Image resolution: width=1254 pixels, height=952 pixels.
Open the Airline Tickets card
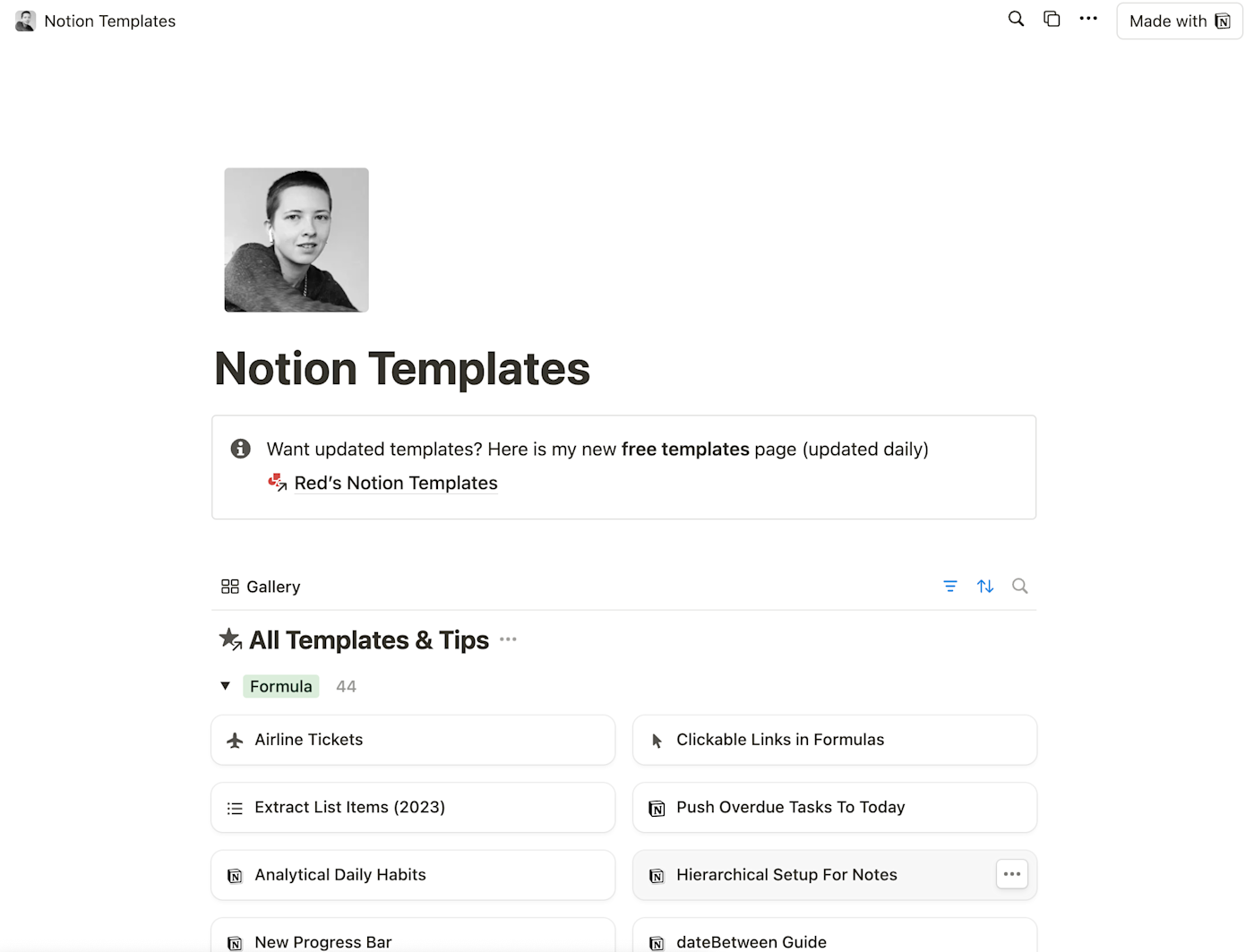(413, 740)
